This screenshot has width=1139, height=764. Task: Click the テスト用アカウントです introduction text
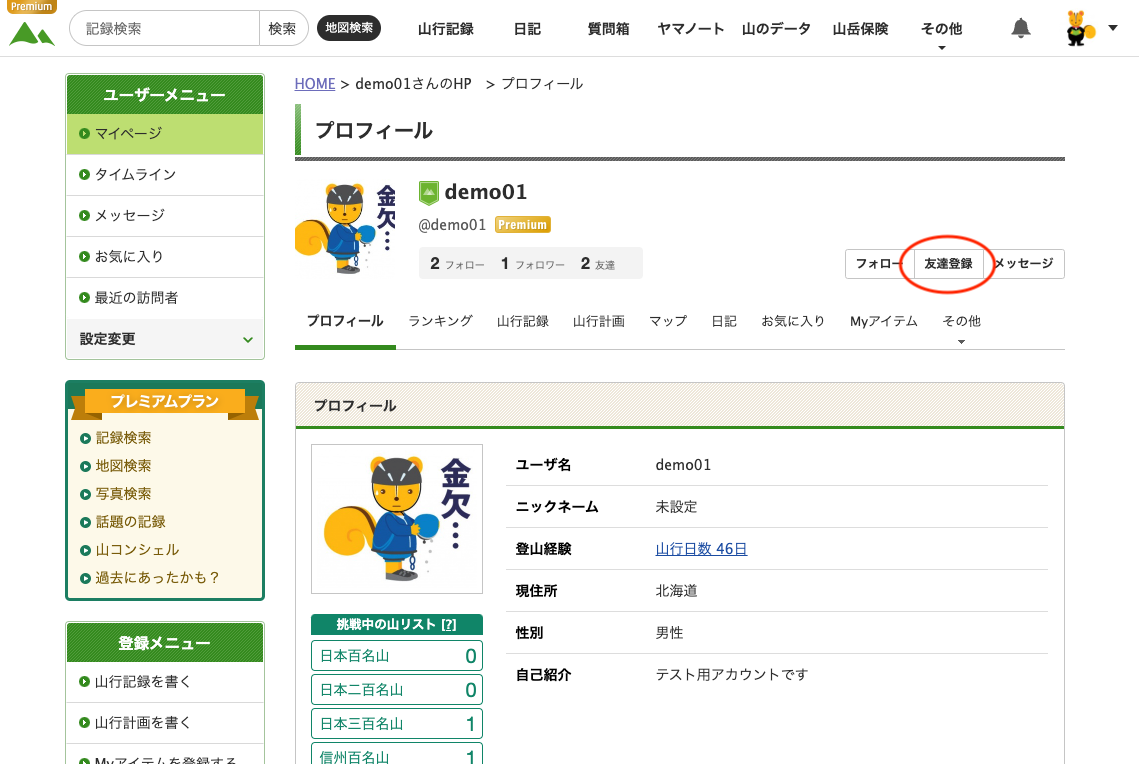[731, 675]
